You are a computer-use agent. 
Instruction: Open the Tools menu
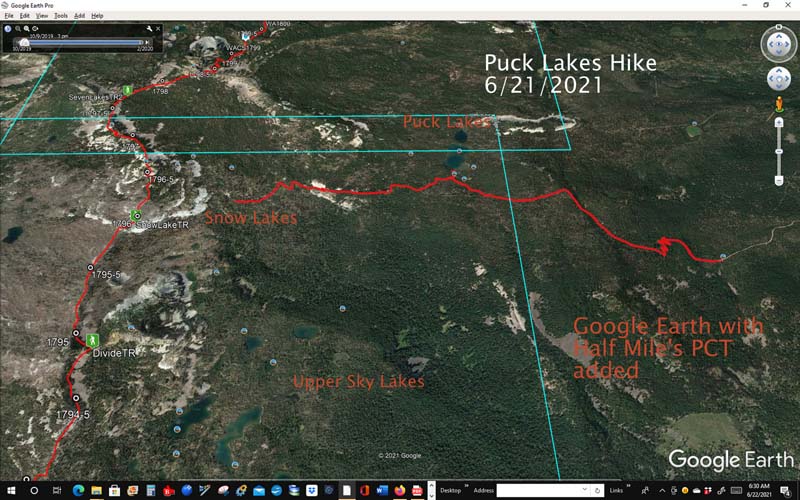tap(61, 16)
